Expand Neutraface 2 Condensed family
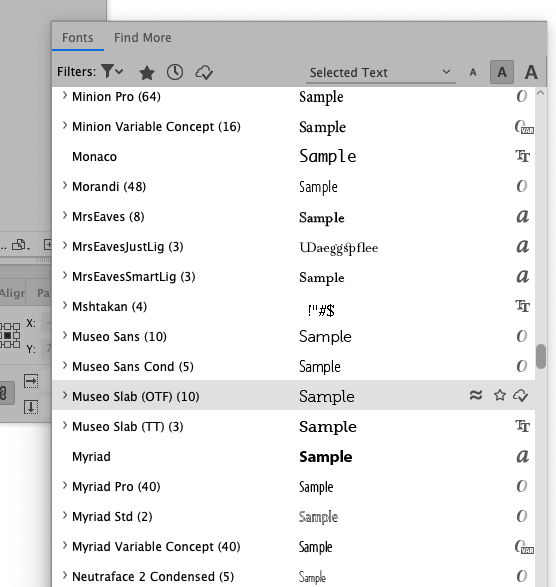 65,575
